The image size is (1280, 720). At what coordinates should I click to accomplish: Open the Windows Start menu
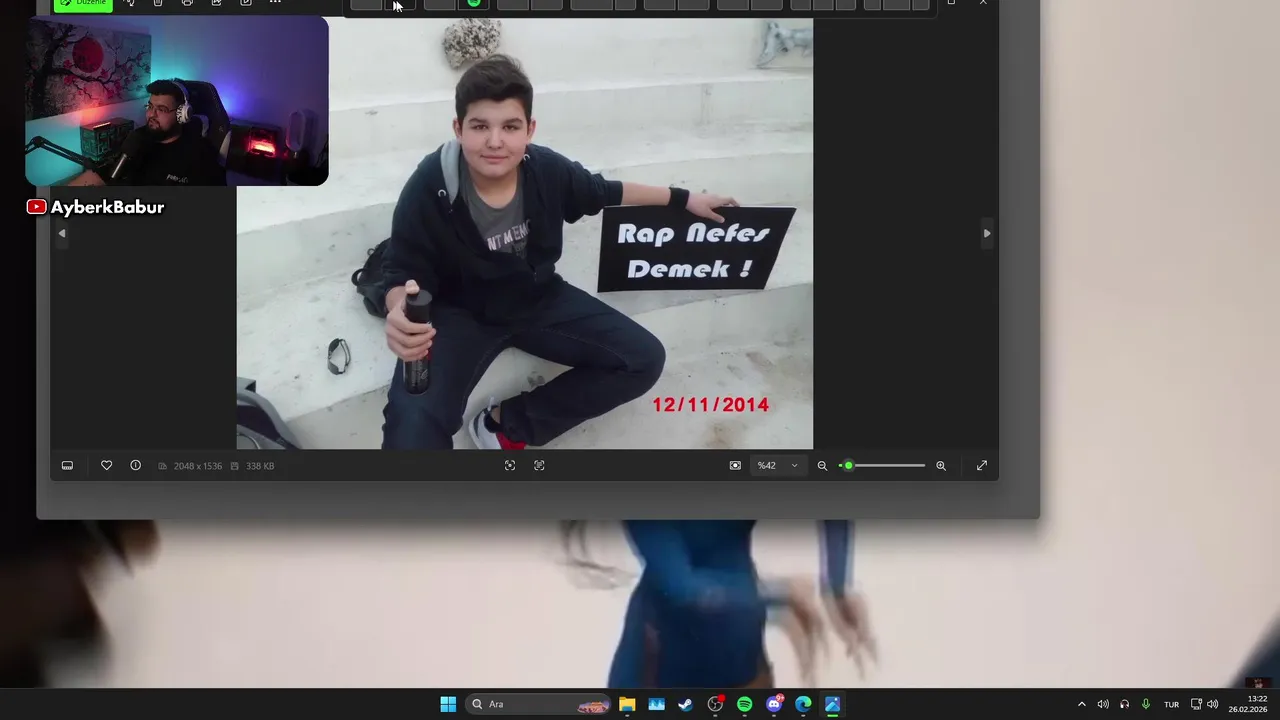448,704
